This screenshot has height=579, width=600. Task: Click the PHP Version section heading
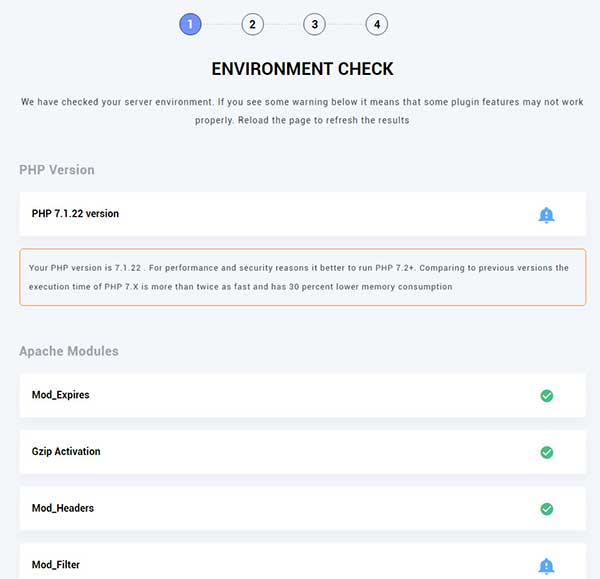[x=57, y=170]
